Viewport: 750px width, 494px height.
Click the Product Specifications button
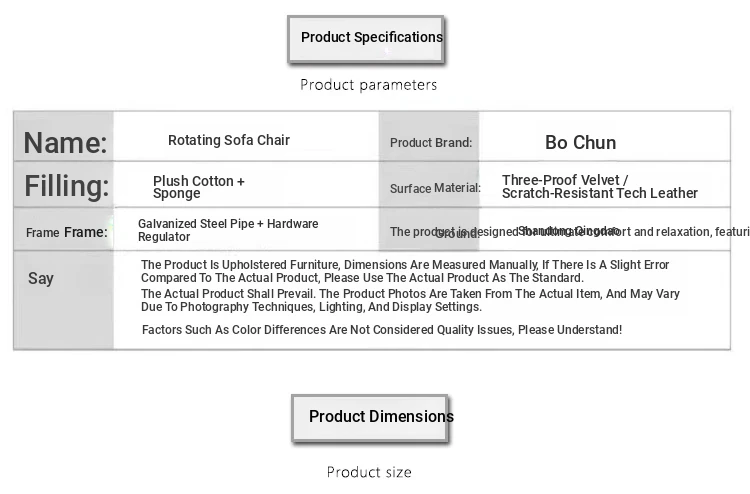click(x=366, y=39)
